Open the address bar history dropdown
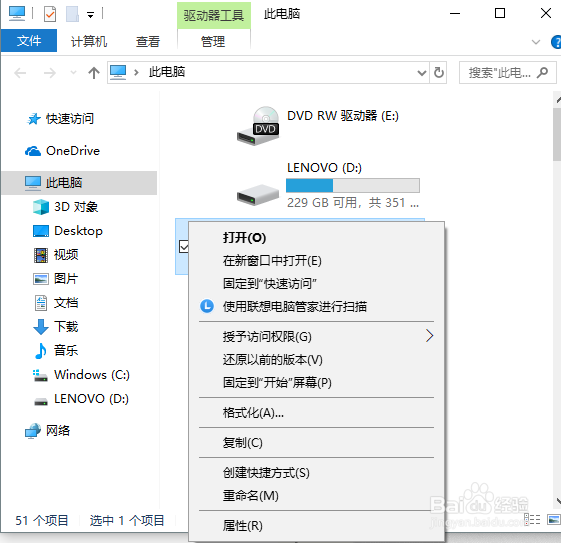This screenshot has width=561, height=543. click(x=422, y=73)
